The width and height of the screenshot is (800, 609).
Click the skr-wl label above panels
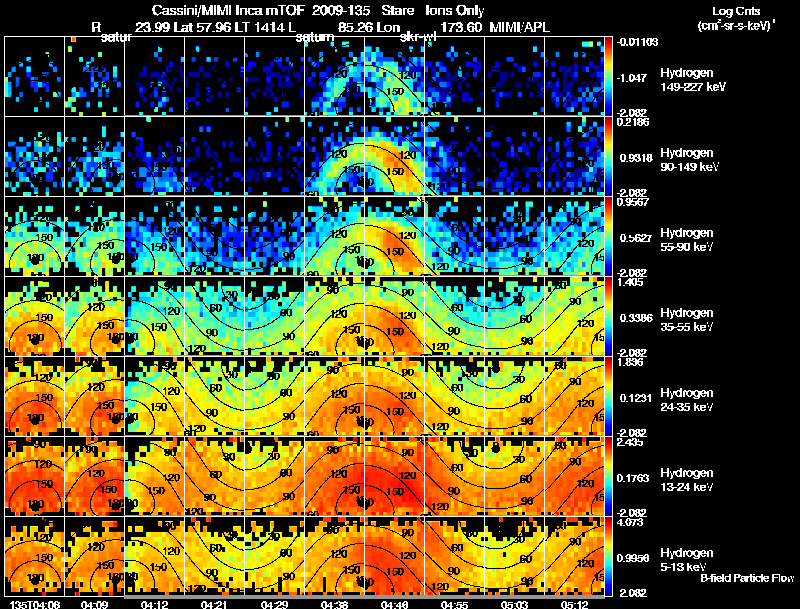click(x=418, y=37)
